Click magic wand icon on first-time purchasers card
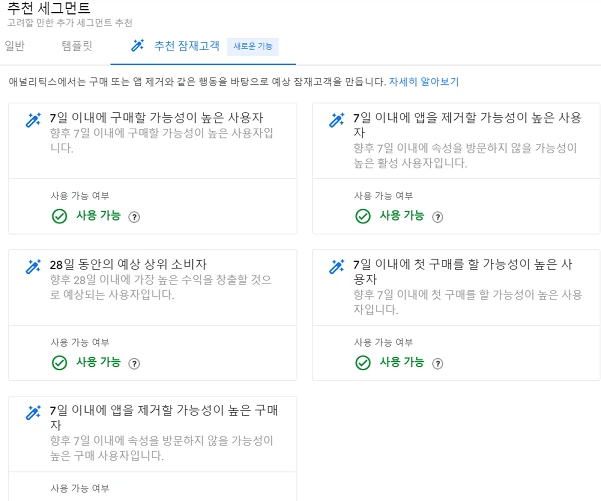The image size is (601, 501). (x=337, y=267)
